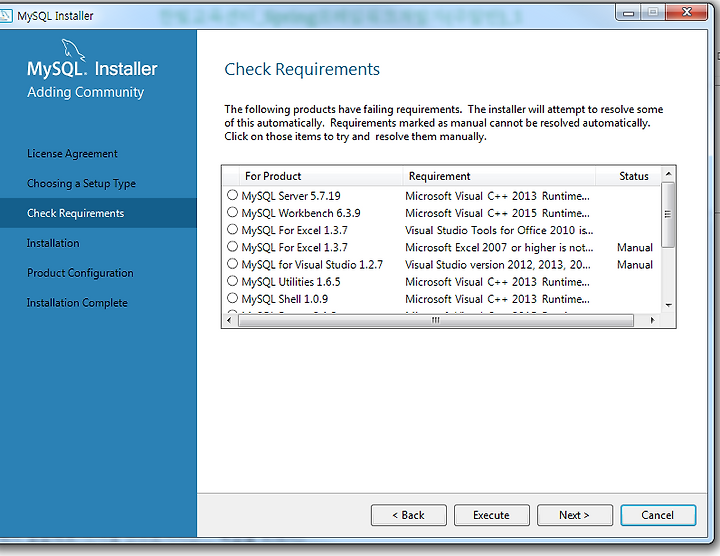The width and height of the screenshot is (720, 556).
Task: Click 'Visual Studio version 2012, 2013, 20...' text
Action: pos(498,265)
